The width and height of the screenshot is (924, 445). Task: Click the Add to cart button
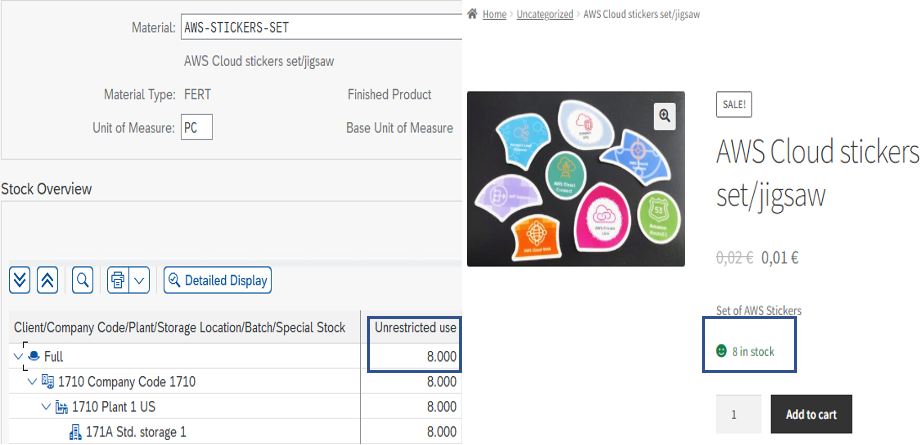811,414
